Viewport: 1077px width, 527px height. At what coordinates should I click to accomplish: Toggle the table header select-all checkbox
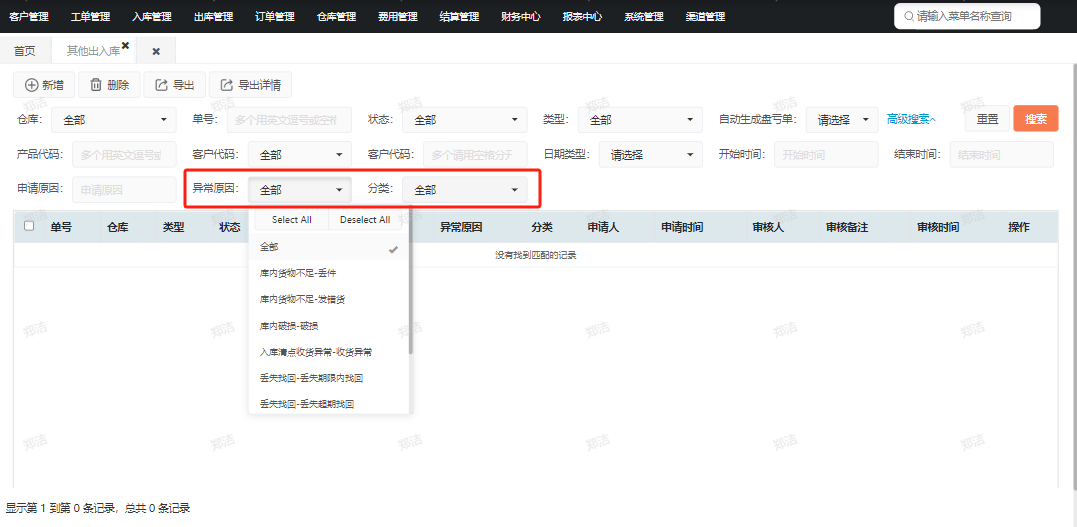29,226
